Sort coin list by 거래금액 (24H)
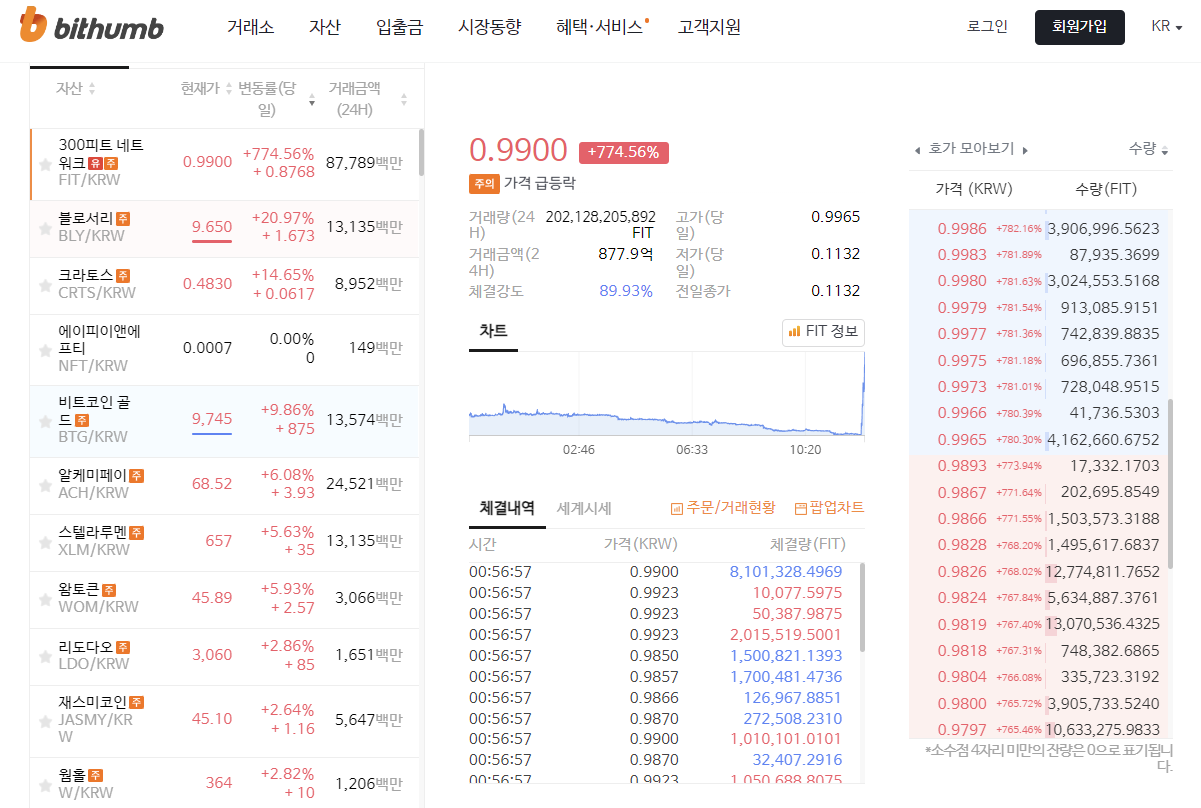1201x808 pixels. click(404, 99)
